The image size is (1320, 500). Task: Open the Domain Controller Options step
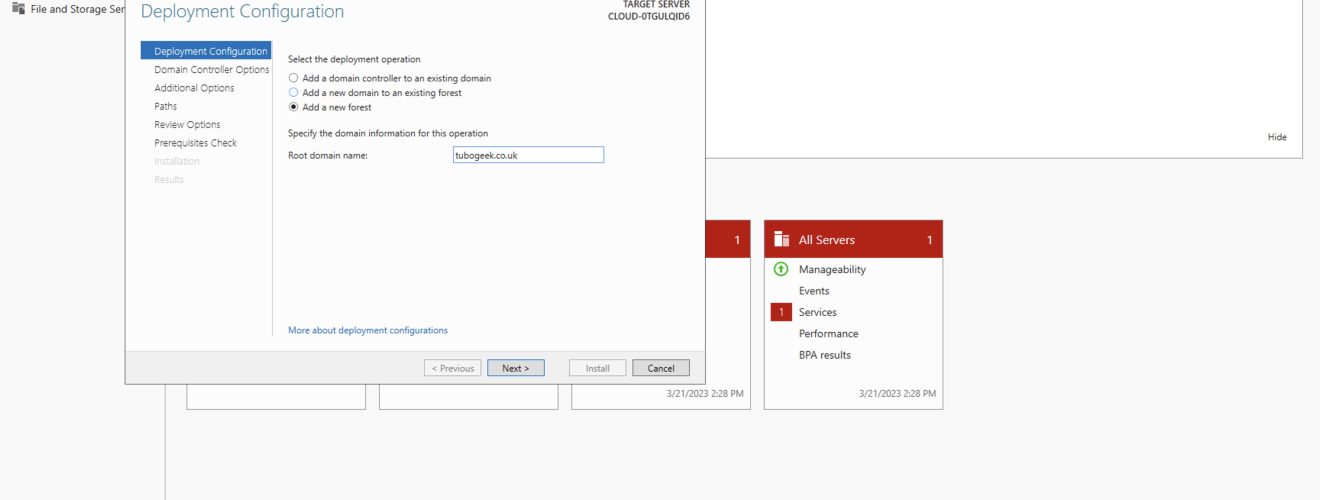[211, 70]
